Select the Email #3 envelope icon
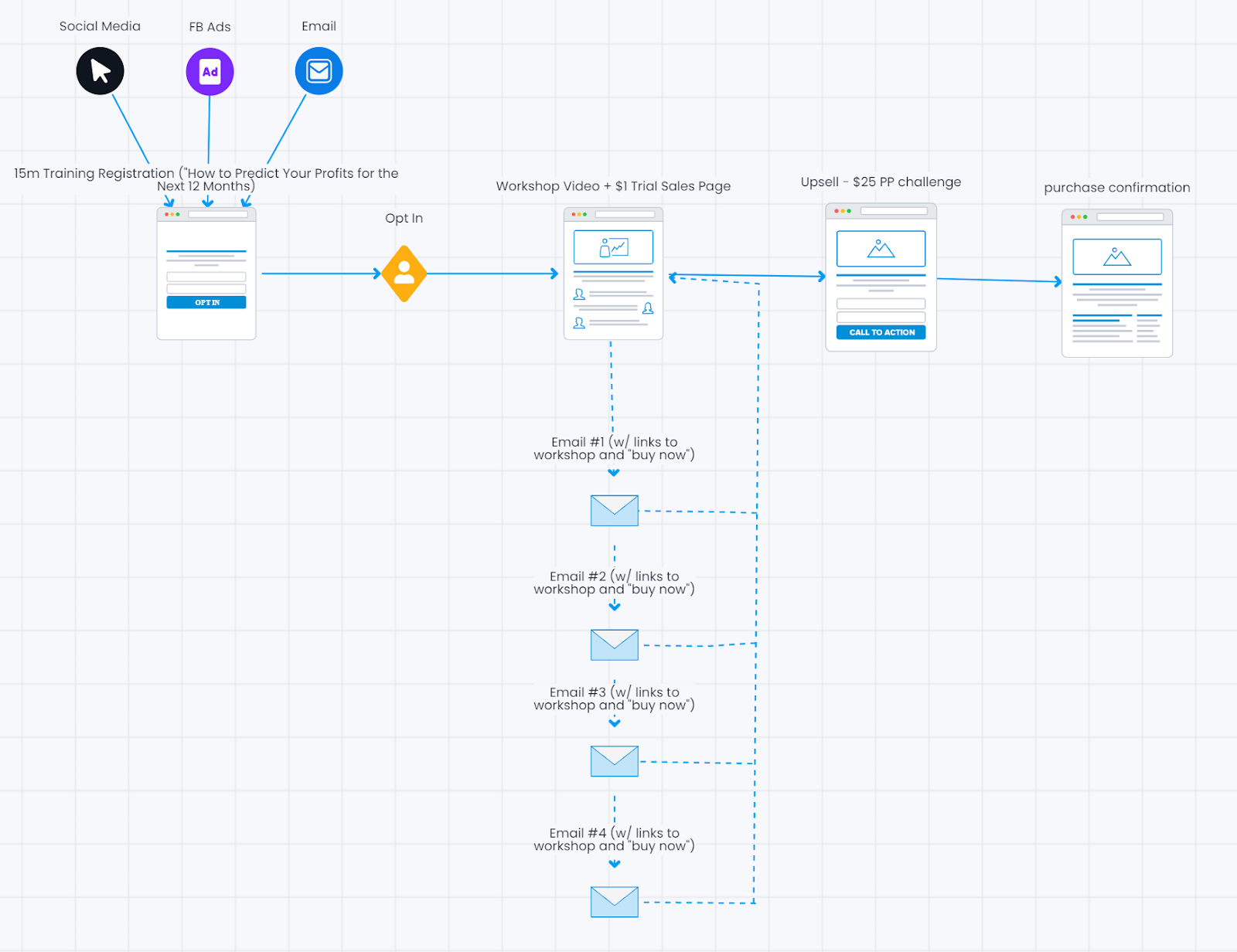 [x=615, y=761]
